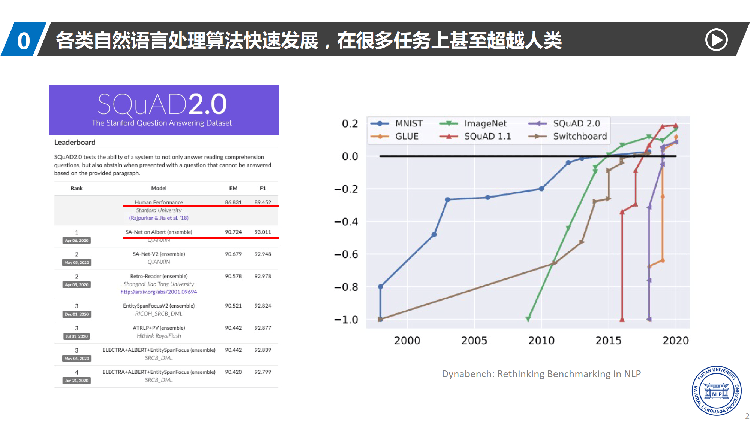The width and height of the screenshot is (750, 421).
Task: Select the GLUE legend entry
Action: tap(395, 136)
